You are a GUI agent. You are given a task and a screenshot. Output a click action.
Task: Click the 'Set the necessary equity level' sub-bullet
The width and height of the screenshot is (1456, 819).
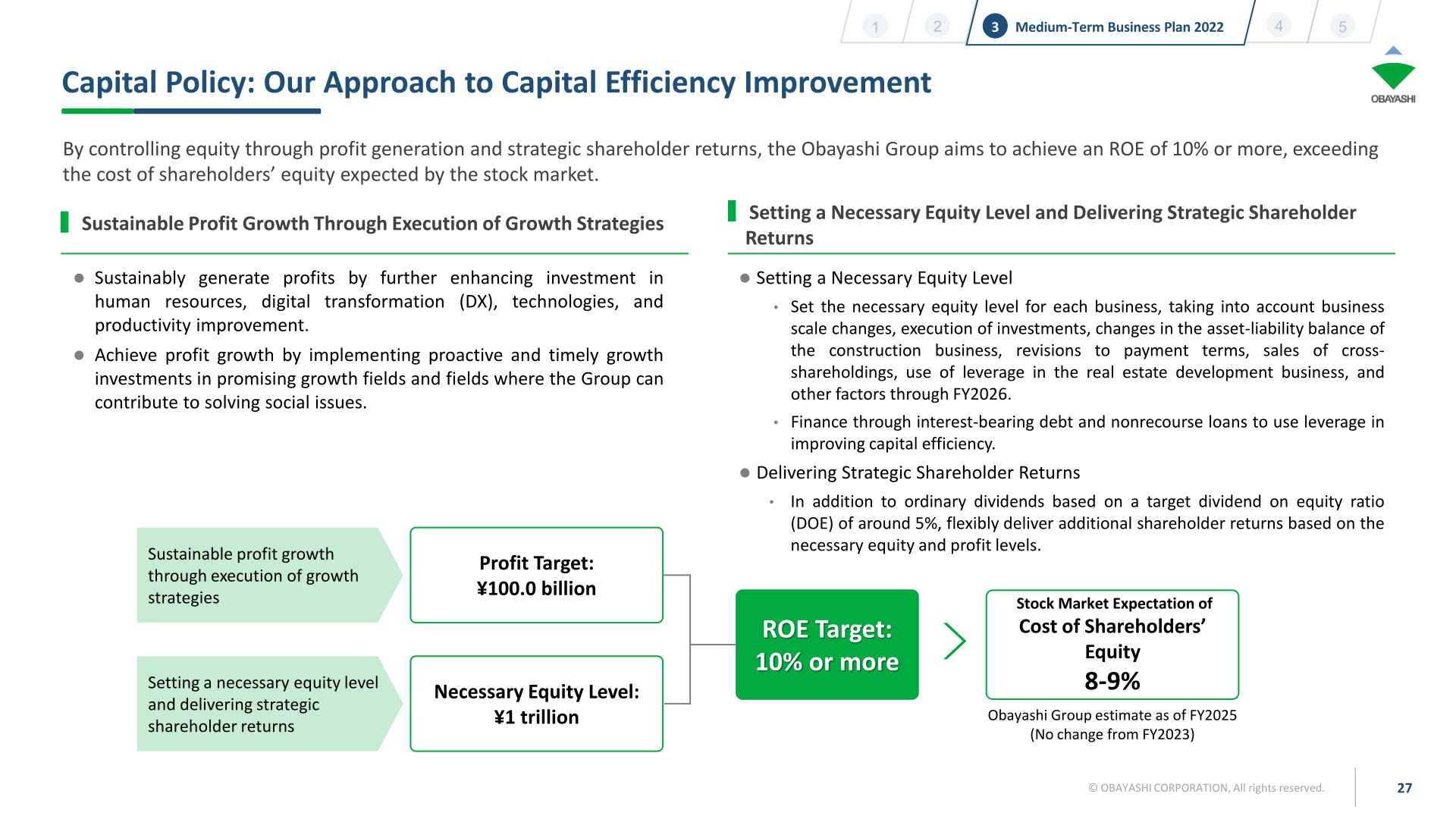pyautogui.click(x=1087, y=350)
